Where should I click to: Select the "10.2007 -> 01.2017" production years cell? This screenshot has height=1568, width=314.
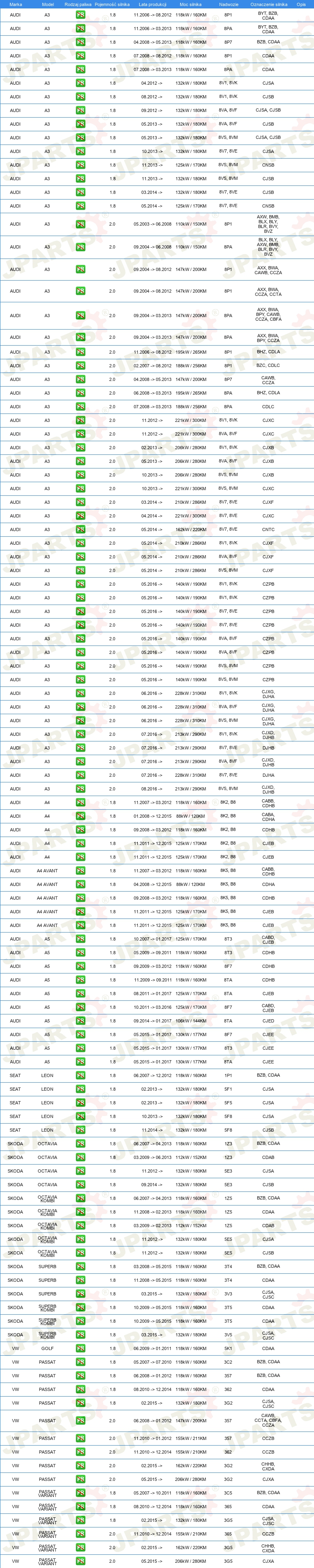click(x=152, y=939)
